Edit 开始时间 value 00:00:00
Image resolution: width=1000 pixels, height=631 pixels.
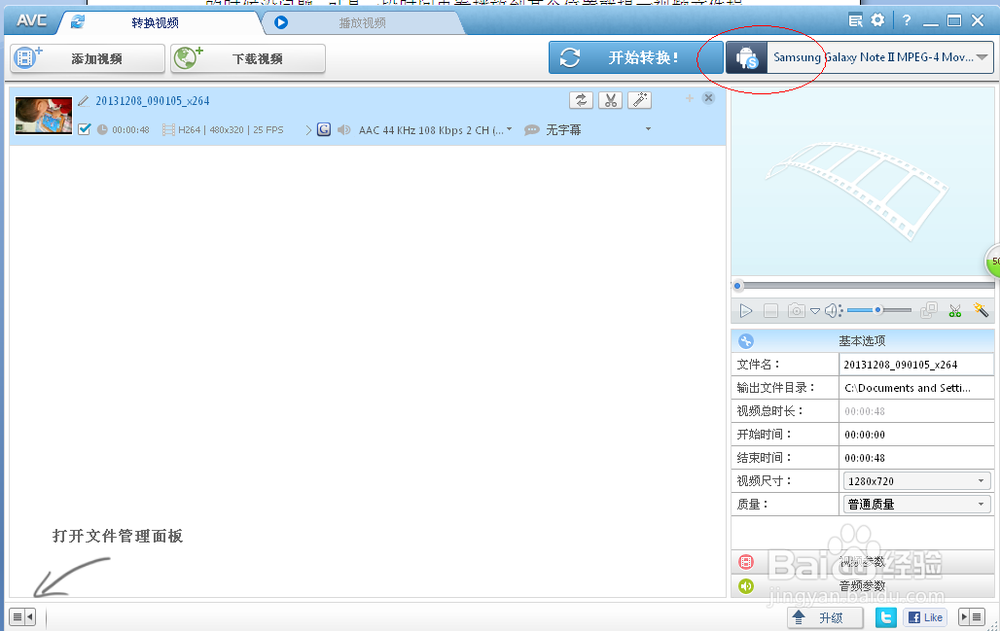tap(916, 434)
